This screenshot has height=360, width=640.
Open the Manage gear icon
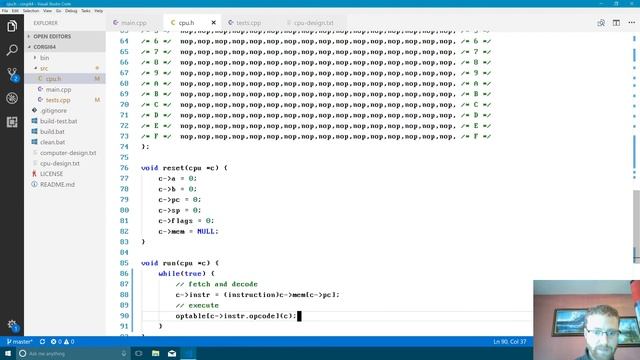tap(12, 325)
